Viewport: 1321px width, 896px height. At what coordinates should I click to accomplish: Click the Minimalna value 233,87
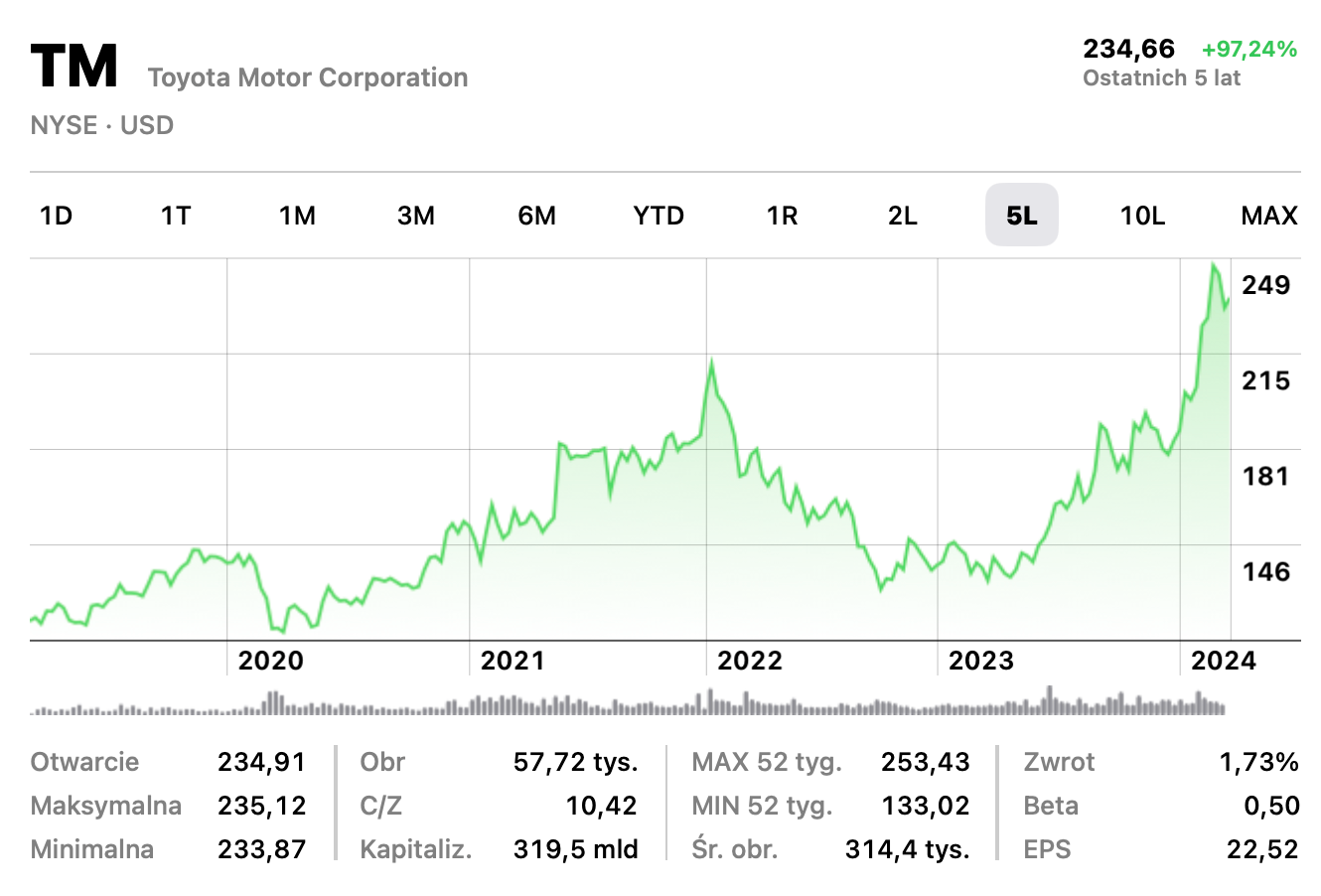(261, 849)
